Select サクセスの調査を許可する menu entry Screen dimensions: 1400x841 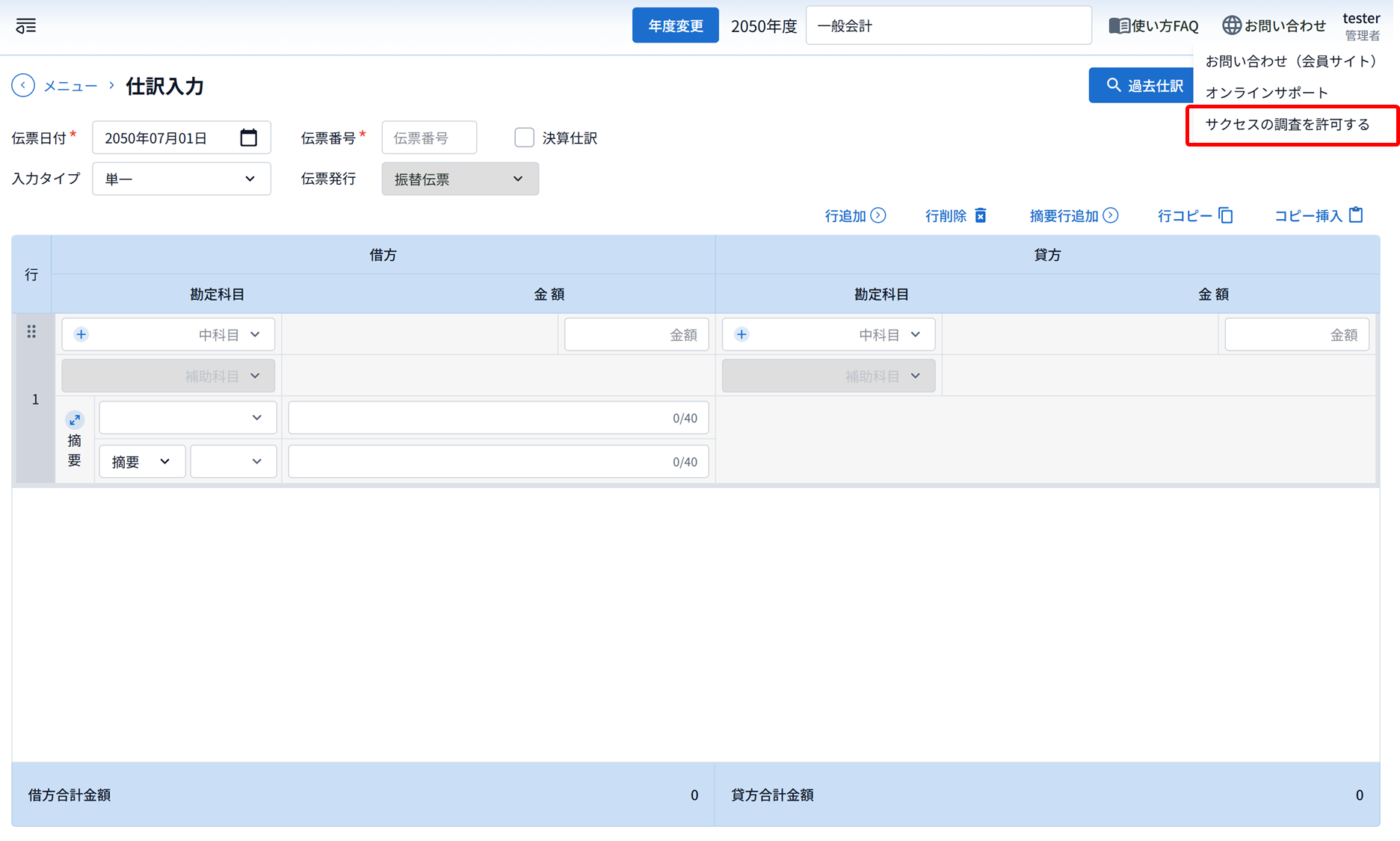tap(1292, 125)
